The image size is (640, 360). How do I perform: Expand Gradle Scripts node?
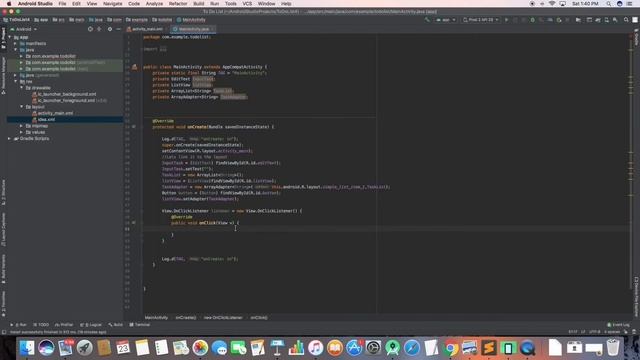(10, 139)
